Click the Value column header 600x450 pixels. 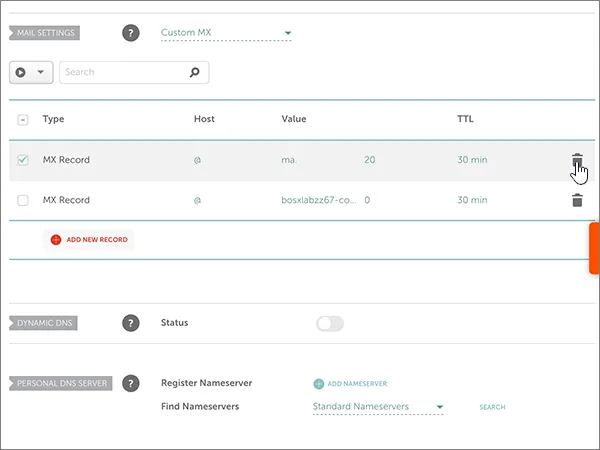pos(293,119)
